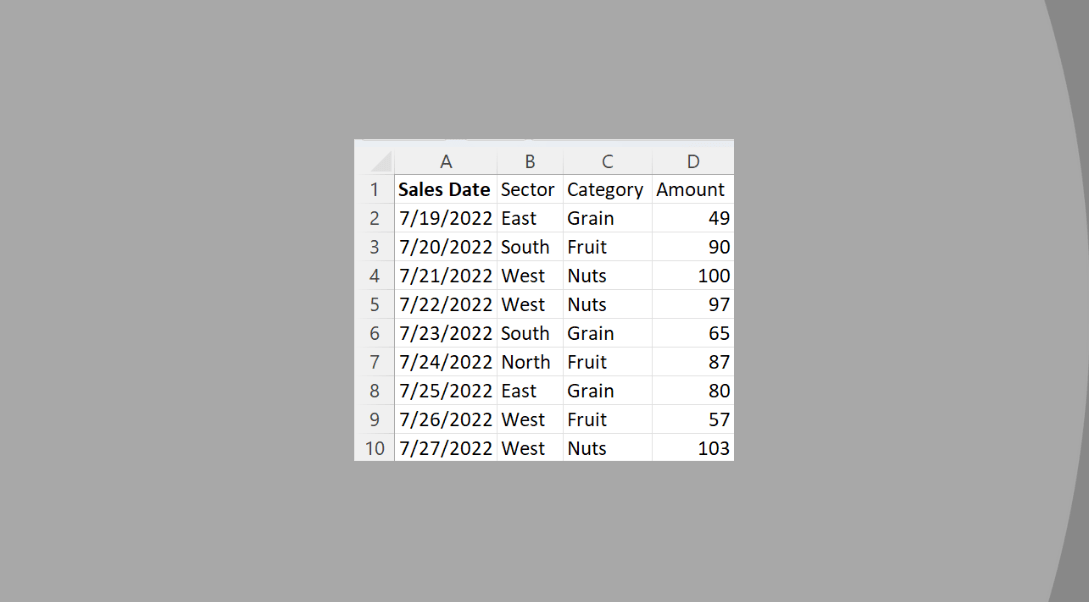Select column header D

tap(692, 161)
